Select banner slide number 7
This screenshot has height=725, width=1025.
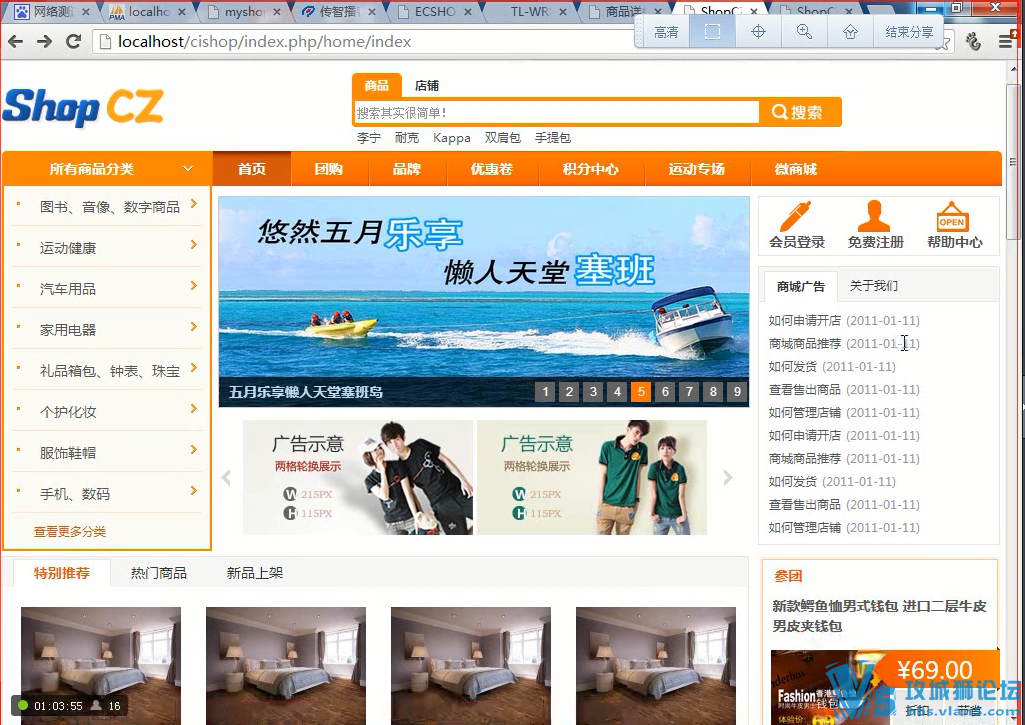point(689,392)
